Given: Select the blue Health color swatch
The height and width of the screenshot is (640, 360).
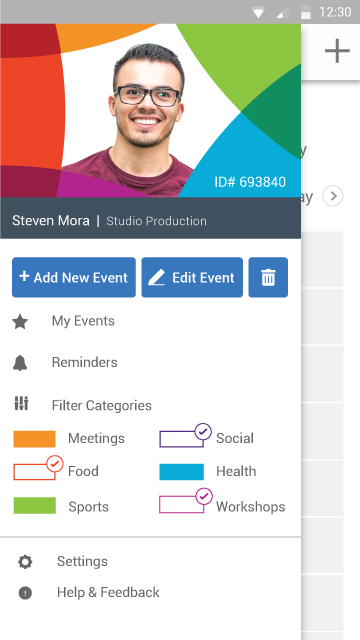Looking at the screenshot, I should 182,472.
